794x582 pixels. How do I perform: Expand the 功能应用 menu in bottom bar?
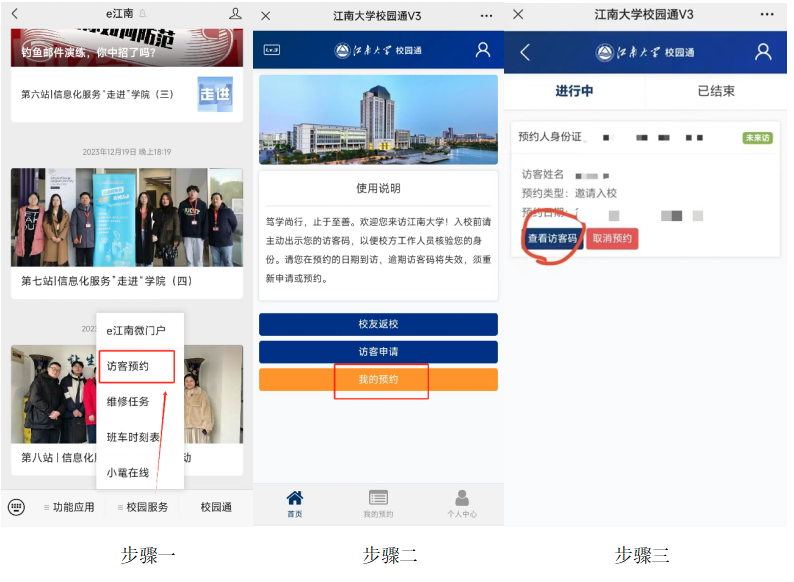(x=69, y=507)
